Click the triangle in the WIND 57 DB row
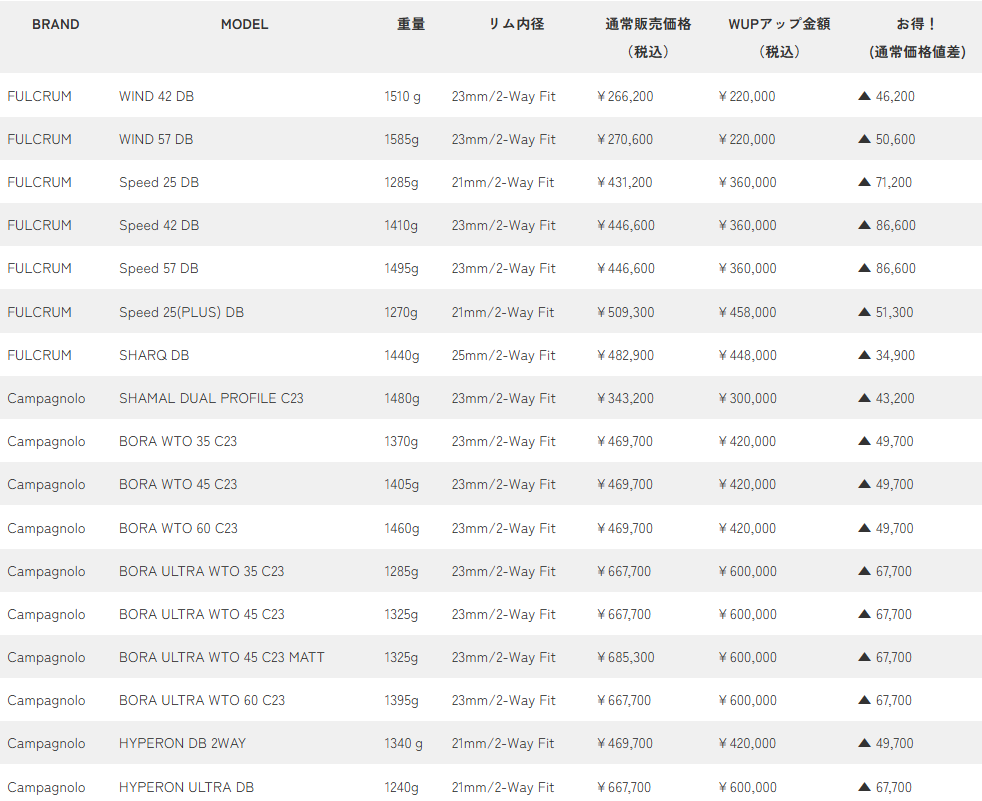This screenshot has width=982, height=801. tap(865, 140)
